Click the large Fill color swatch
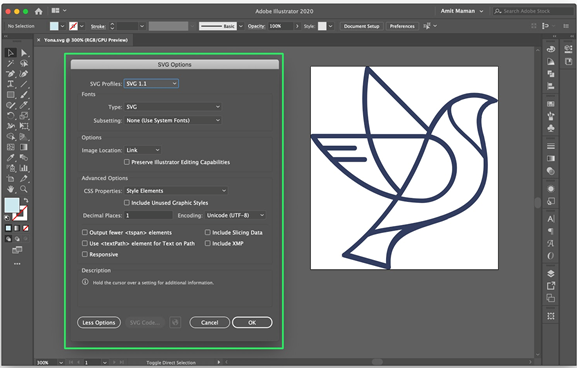Viewport: 577px width, 368px height. tap(12, 205)
